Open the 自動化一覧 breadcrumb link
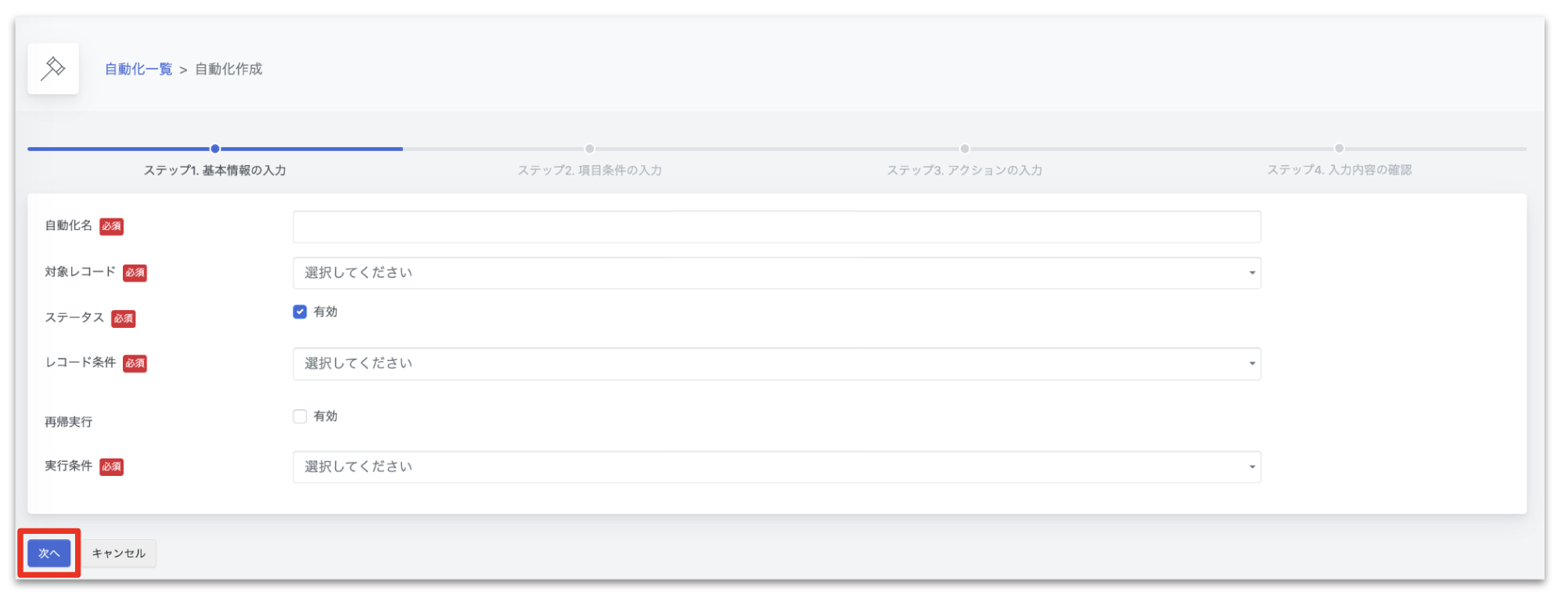The width and height of the screenshot is (1568, 609). pyautogui.click(x=138, y=69)
